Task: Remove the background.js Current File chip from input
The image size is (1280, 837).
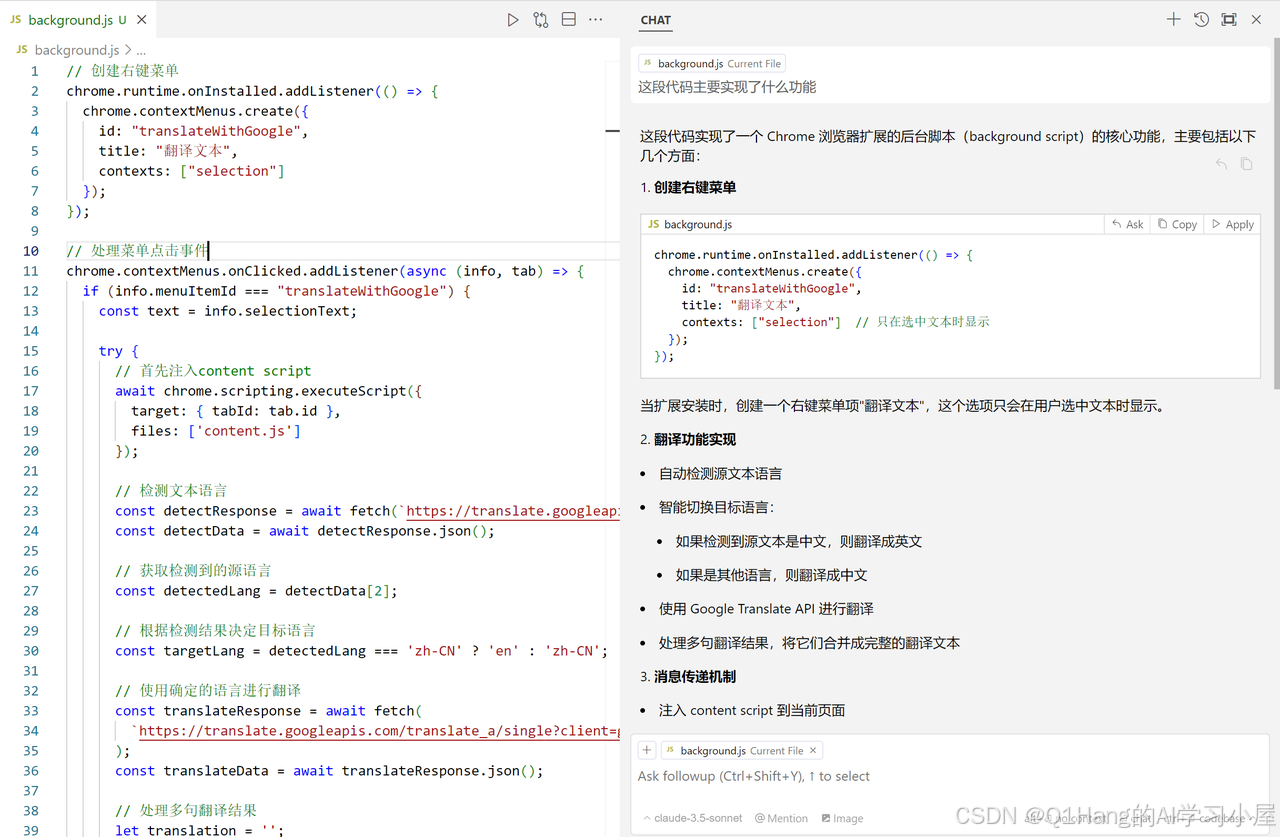Action: 813,750
